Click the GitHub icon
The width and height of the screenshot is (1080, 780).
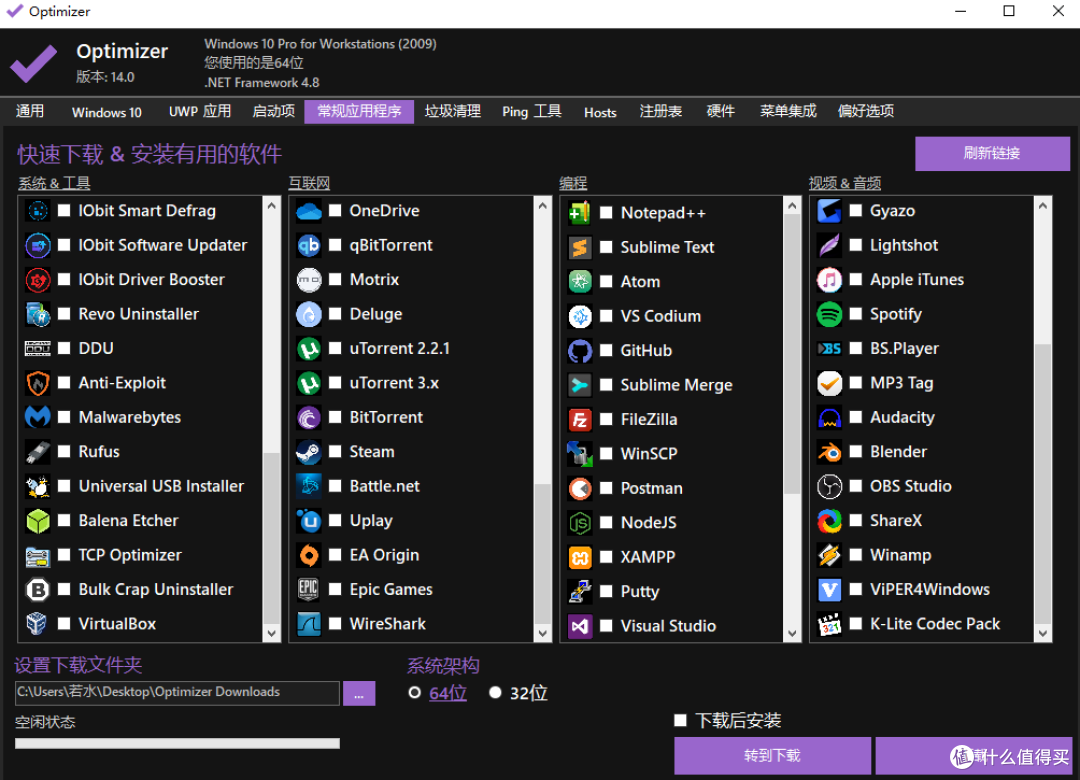[580, 350]
